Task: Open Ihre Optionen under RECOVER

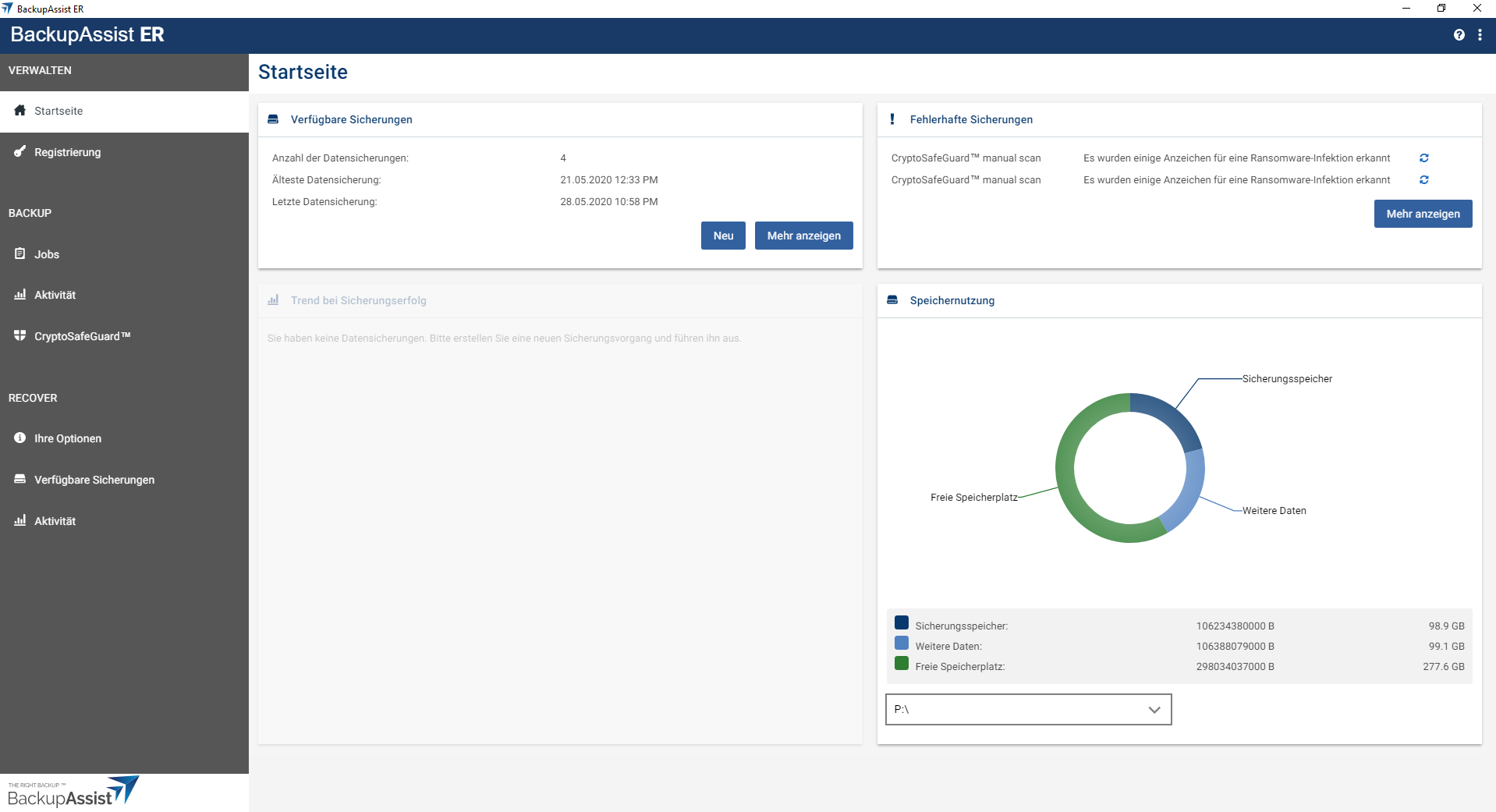Action: [124, 438]
